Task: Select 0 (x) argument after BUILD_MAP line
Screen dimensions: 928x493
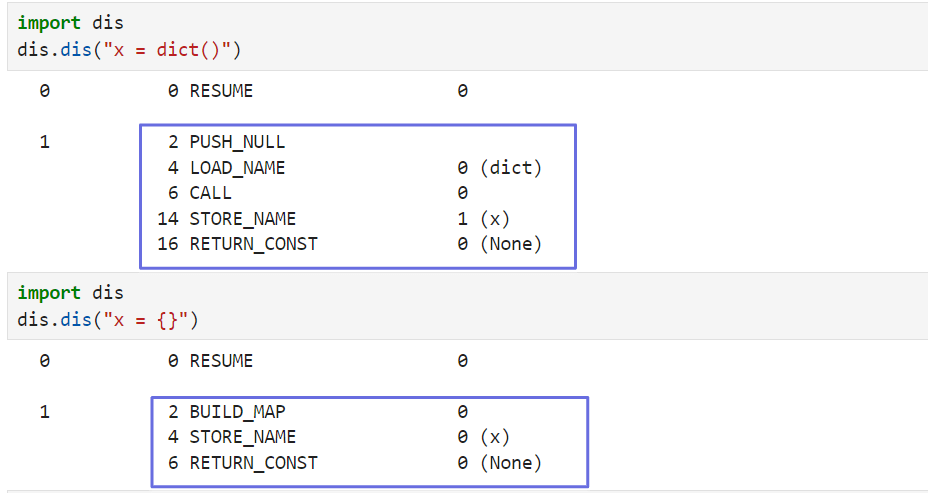Action: click(484, 437)
